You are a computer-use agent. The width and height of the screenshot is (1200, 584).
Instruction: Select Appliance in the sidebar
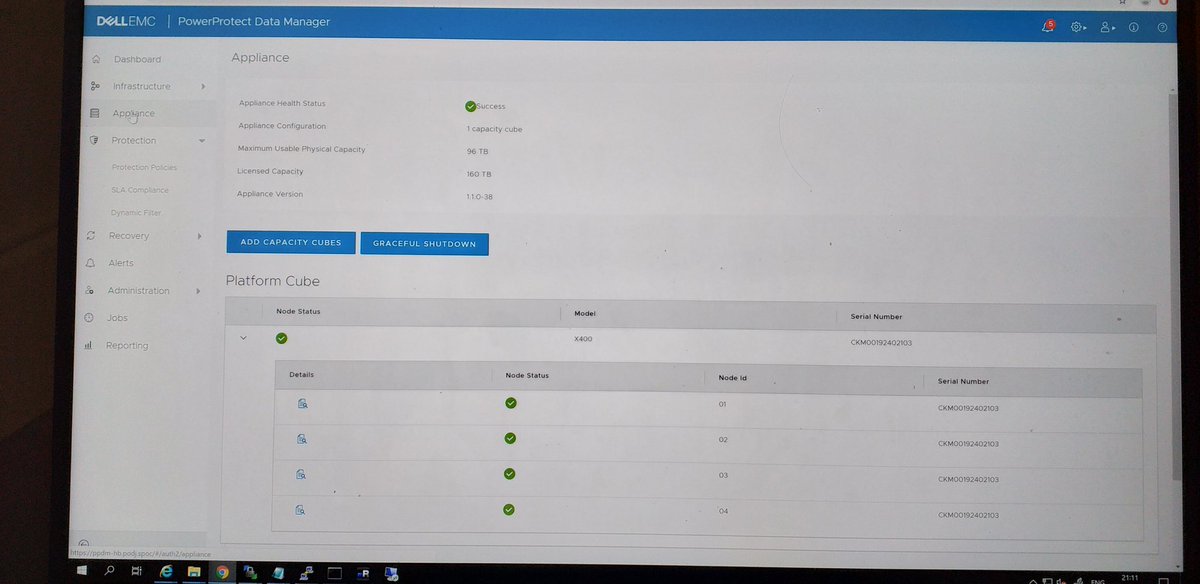pos(134,113)
